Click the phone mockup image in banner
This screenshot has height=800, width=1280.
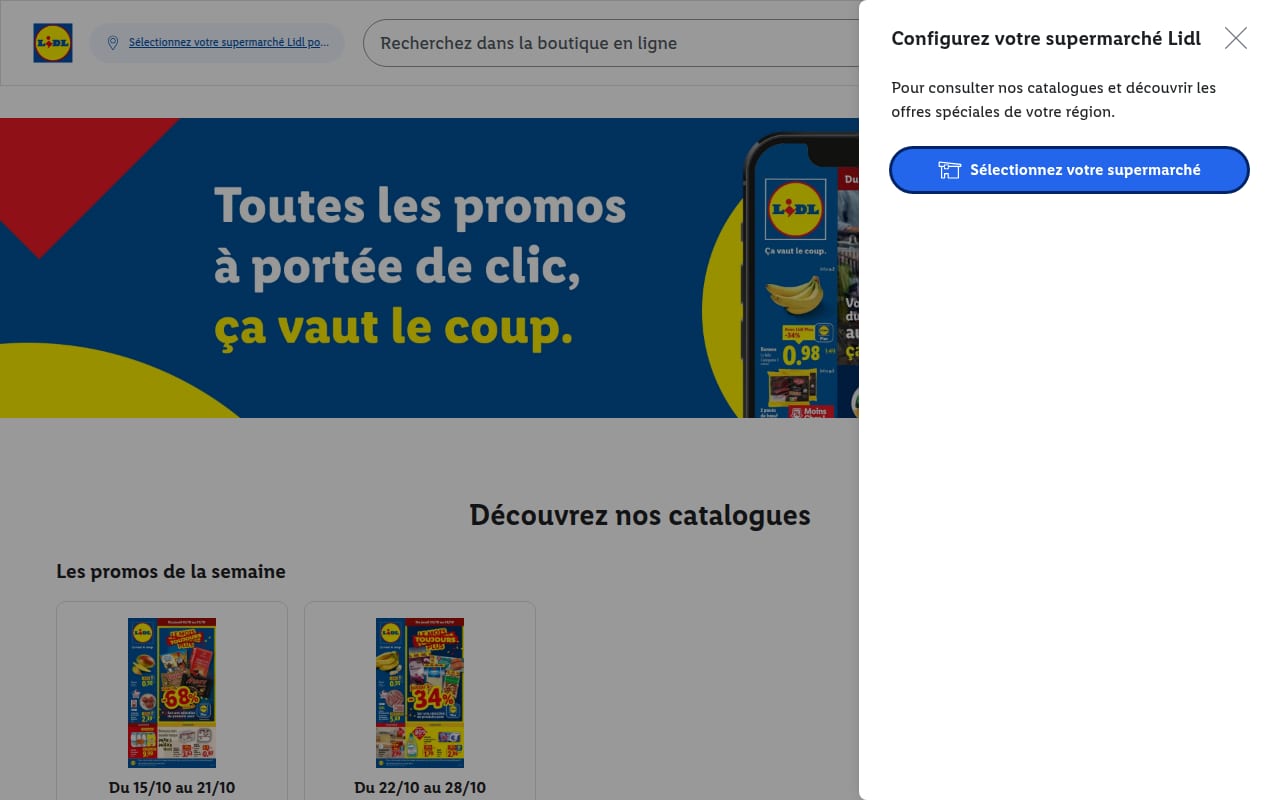click(800, 275)
